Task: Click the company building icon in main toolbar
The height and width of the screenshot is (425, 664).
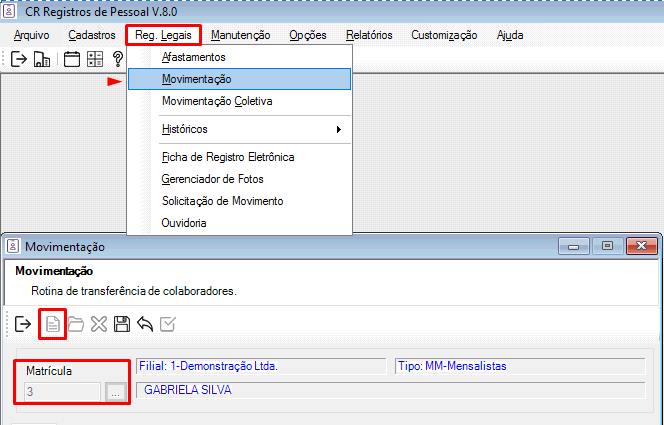Action: tap(42, 59)
